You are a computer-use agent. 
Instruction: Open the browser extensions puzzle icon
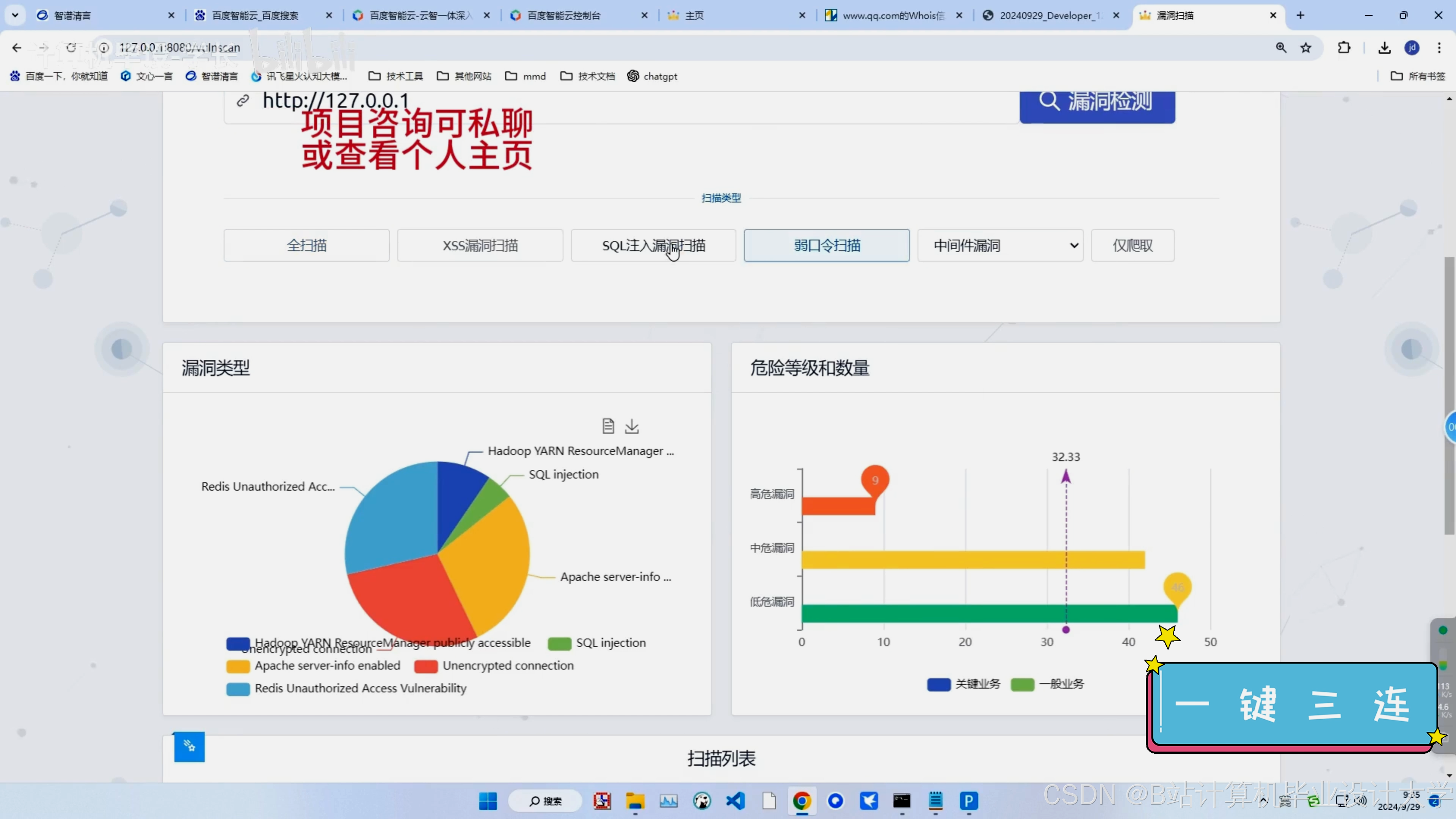tap(1344, 48)
